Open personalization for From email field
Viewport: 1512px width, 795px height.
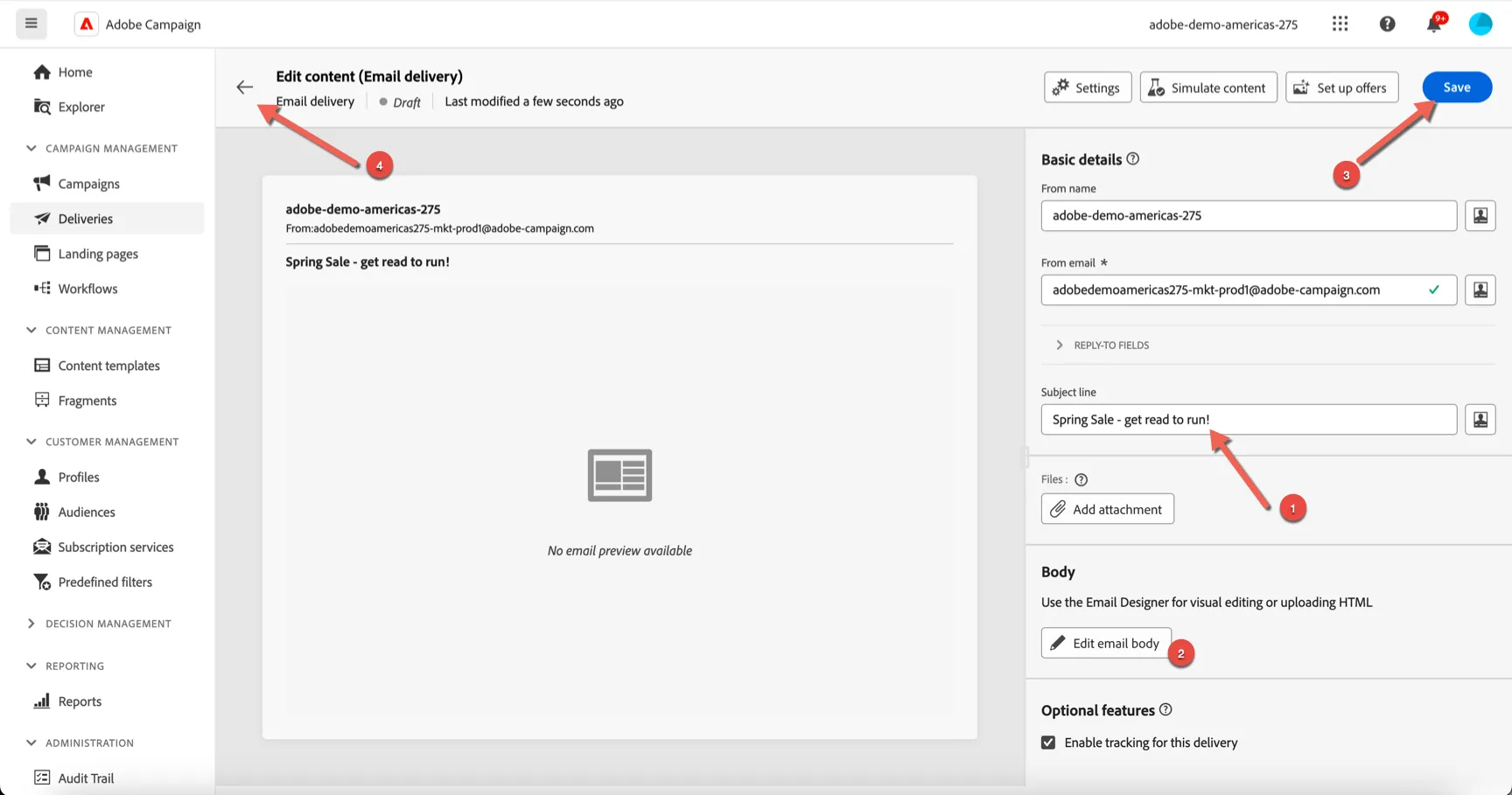coord(1480,290)
